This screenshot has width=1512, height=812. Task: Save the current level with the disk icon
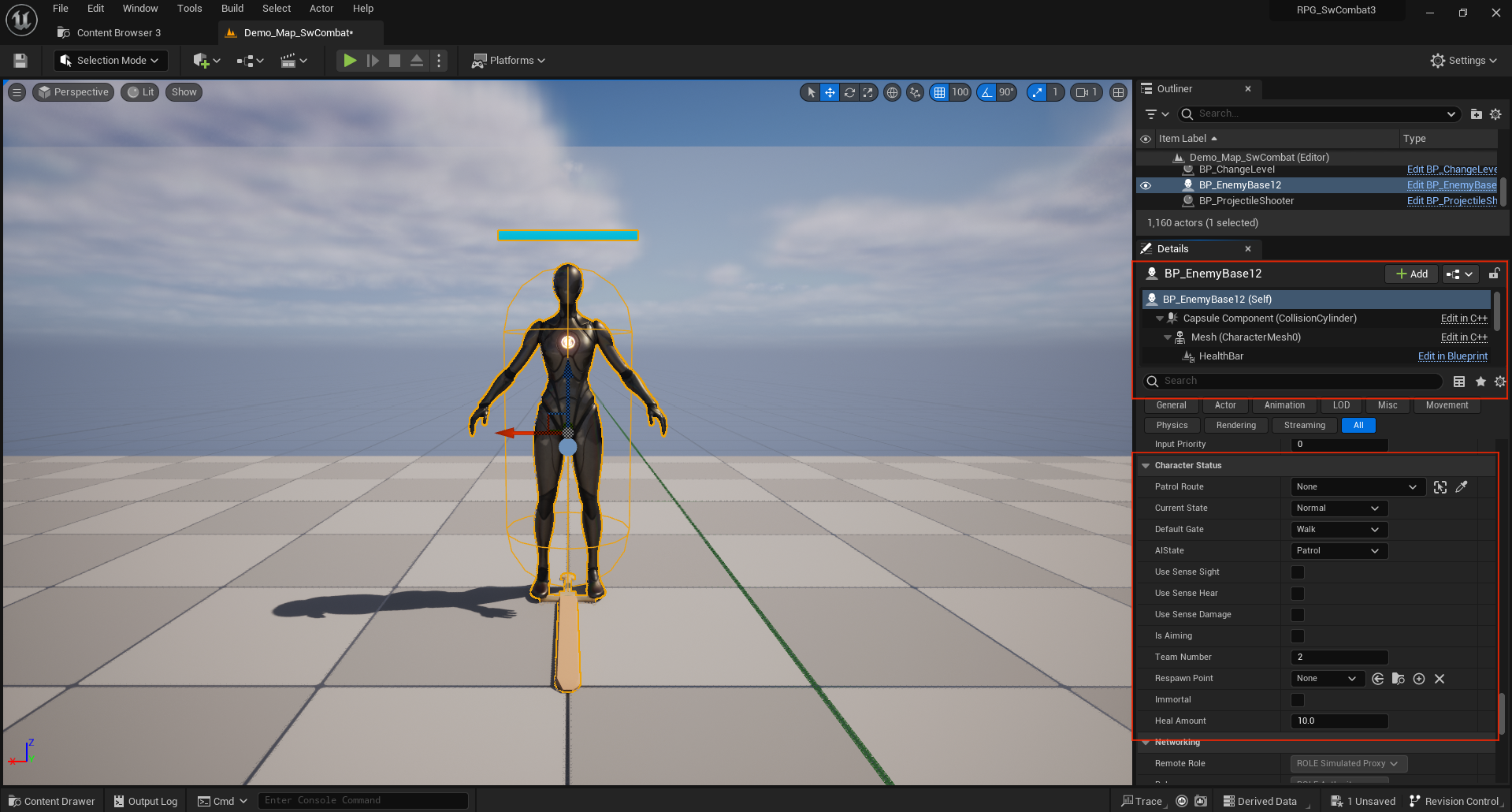coord(20,61)
